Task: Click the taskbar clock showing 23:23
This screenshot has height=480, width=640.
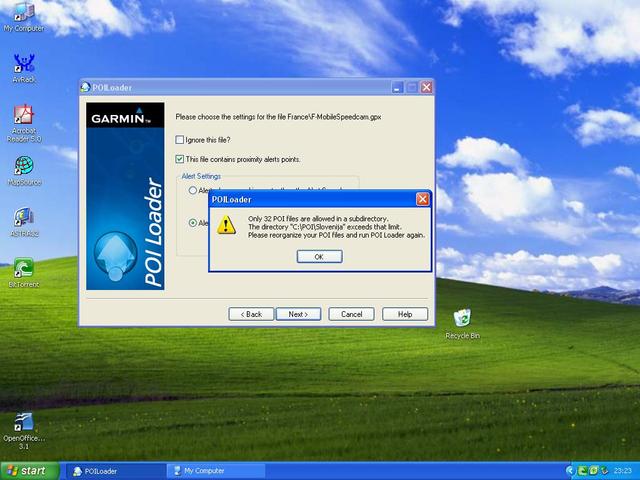Action: coord(623,471)
